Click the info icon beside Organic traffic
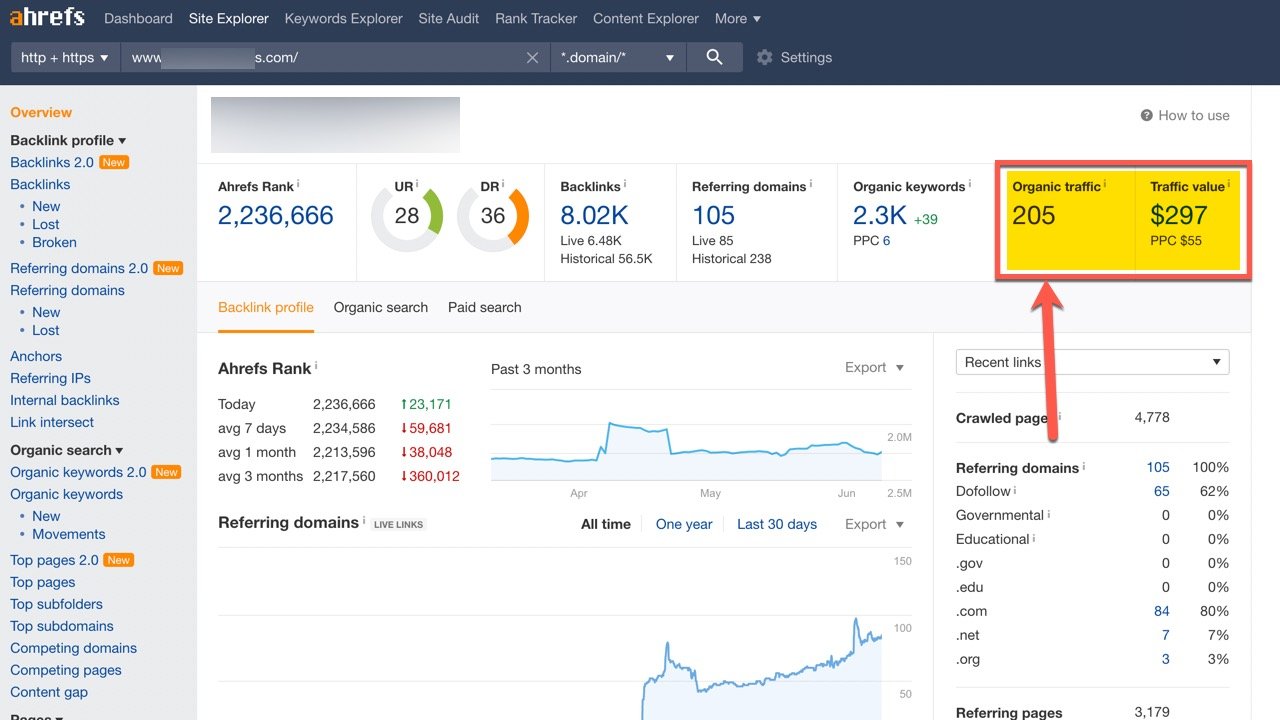Viewport: 1280px width, 720px height. [1105, 184]
